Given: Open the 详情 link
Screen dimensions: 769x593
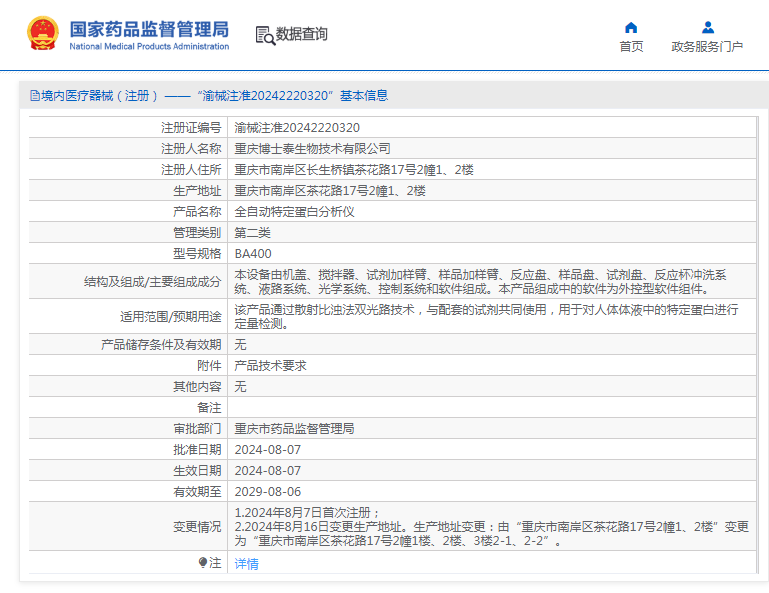Looking at the screenshot, I should [246, 564].
